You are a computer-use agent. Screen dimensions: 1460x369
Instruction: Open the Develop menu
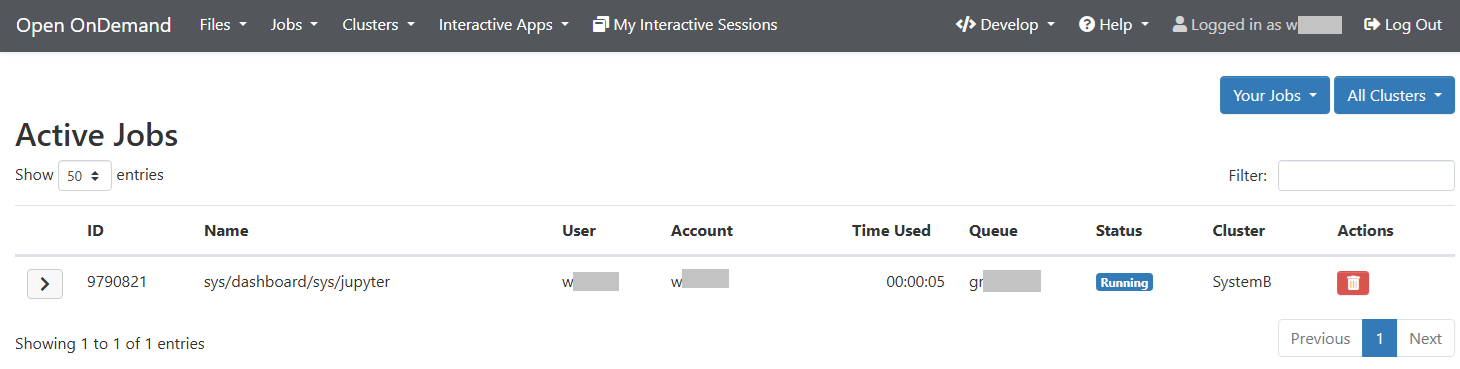1005,25
